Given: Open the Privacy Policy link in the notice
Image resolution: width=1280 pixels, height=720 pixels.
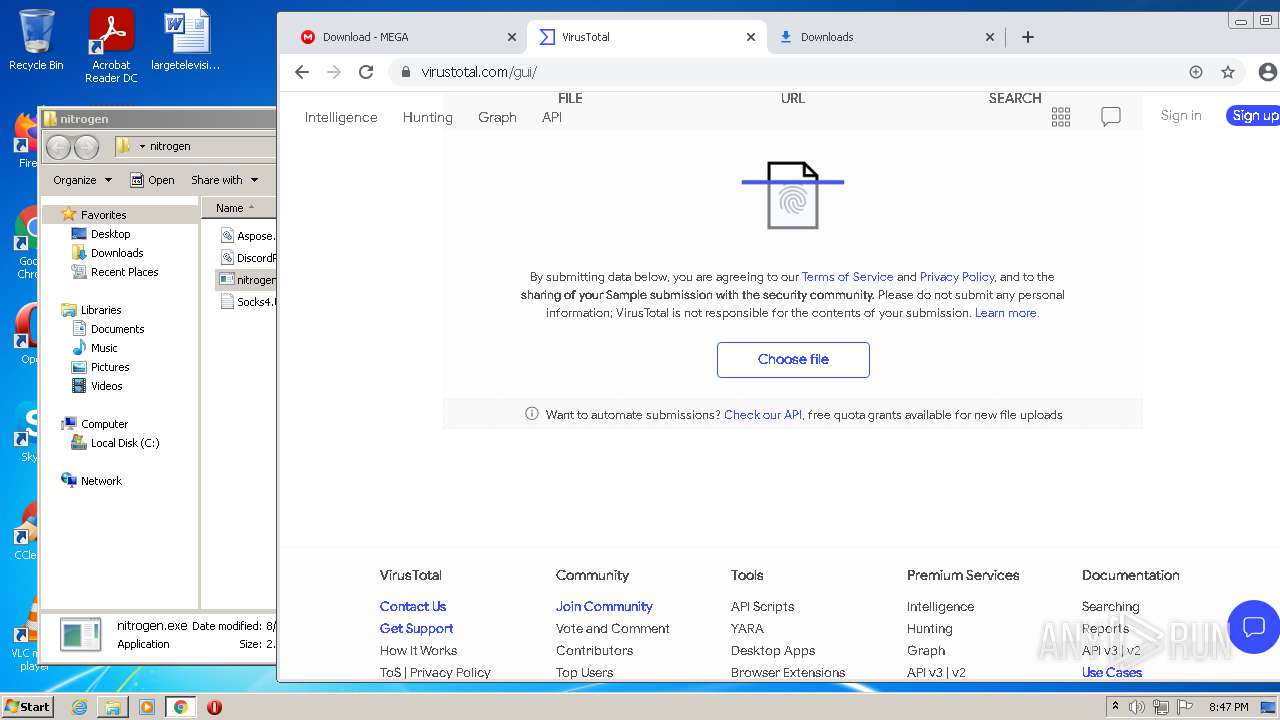Looking at the screenshot, I should 957,277.
